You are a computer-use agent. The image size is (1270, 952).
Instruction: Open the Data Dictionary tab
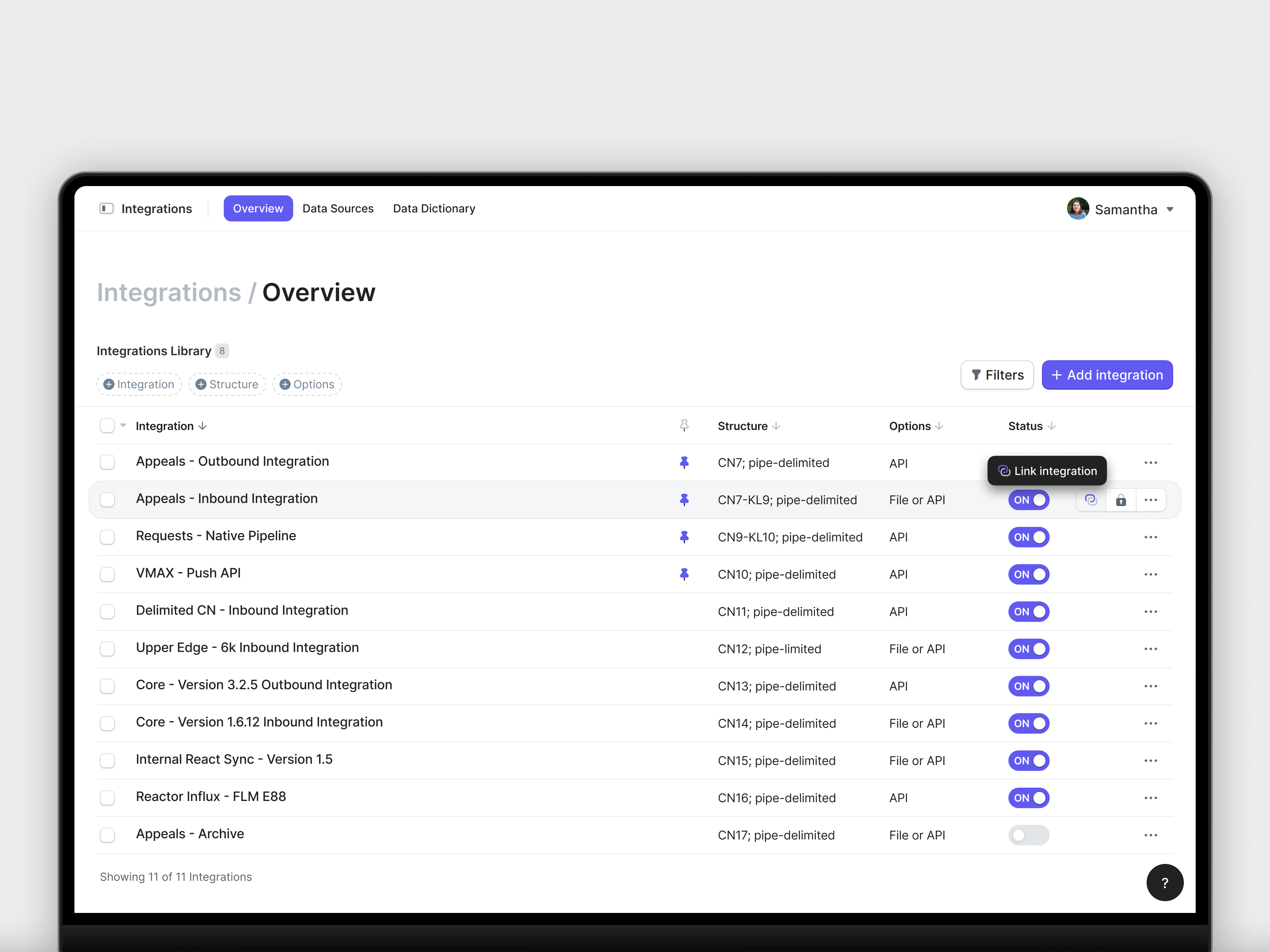(x=434, y=208)
